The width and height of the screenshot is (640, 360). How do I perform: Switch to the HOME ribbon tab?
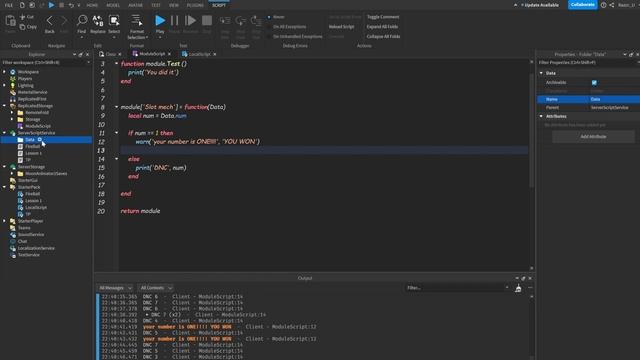coord(92,5)
